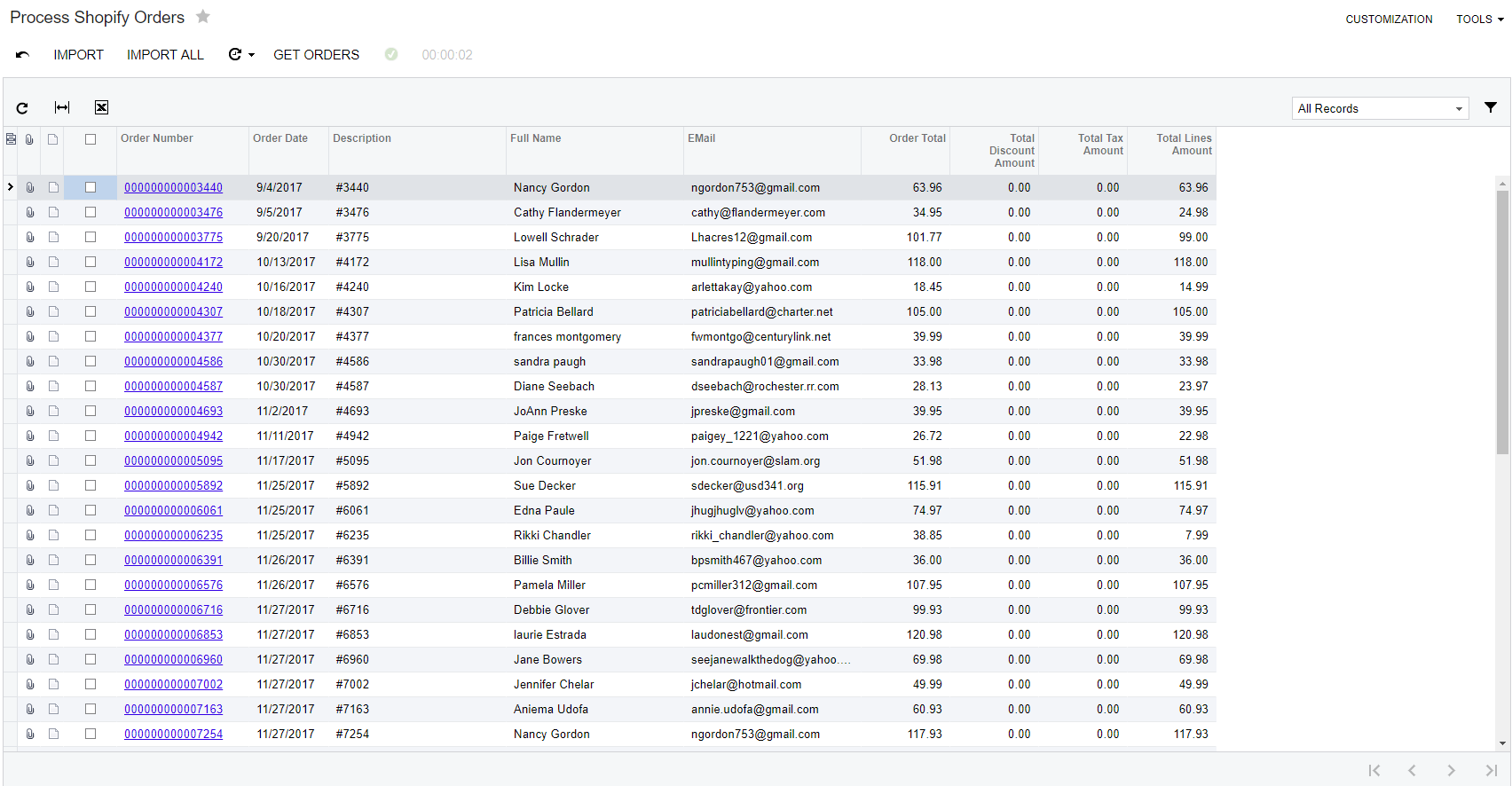Select checkbox for order #4377
1512x786 pixels.
click(91, 336)
